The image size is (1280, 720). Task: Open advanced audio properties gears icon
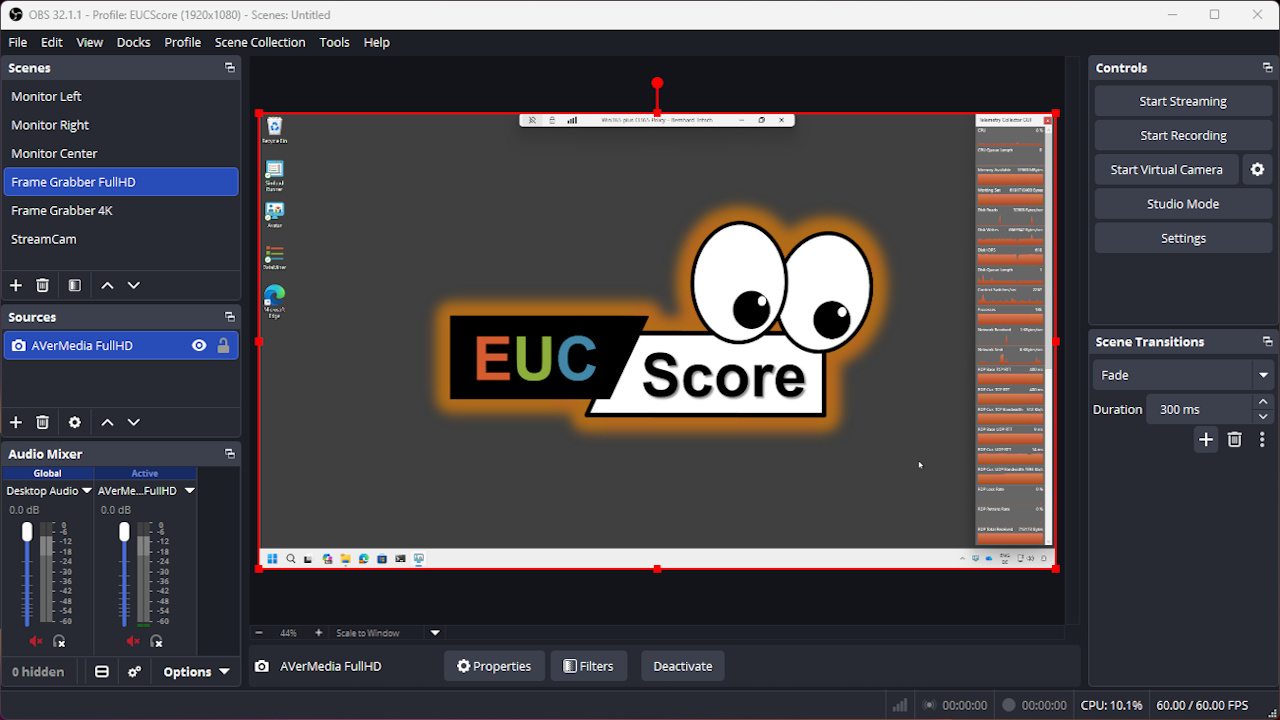135,672
